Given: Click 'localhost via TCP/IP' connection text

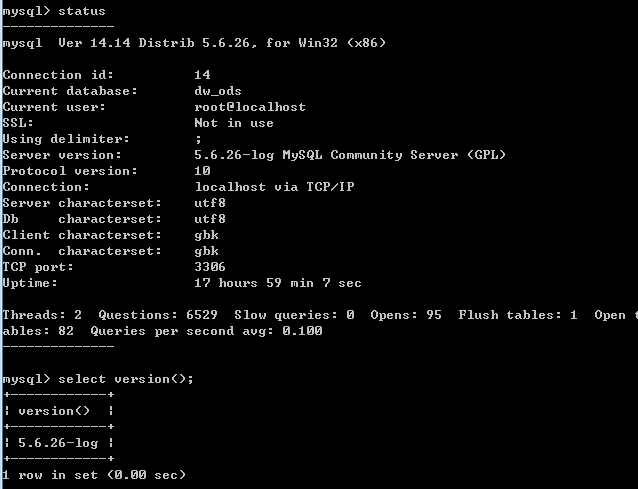Looking at the screenshot, I should (x=275, y=187).
